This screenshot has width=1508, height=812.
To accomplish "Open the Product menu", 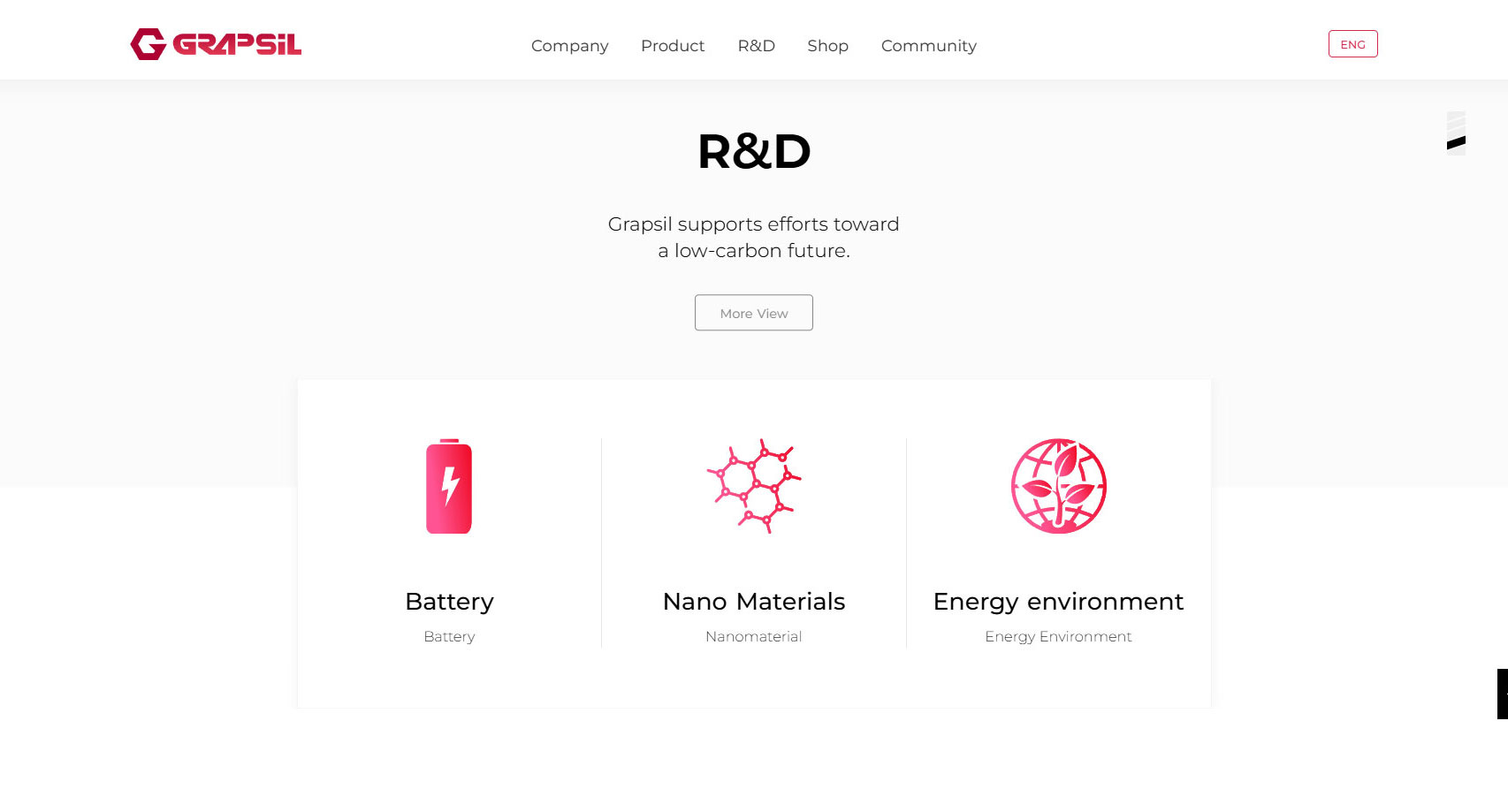I will click(x=673, y=46).
